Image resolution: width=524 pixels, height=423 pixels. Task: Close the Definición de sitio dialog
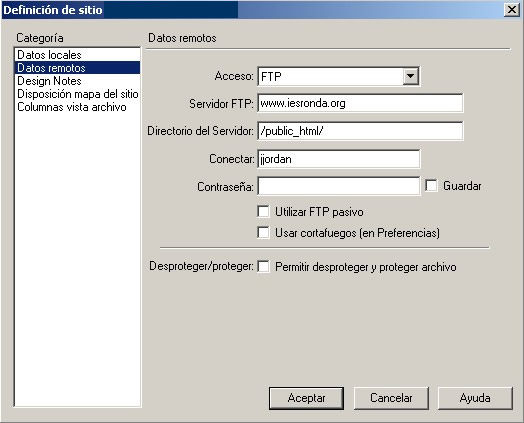(512, 10)
